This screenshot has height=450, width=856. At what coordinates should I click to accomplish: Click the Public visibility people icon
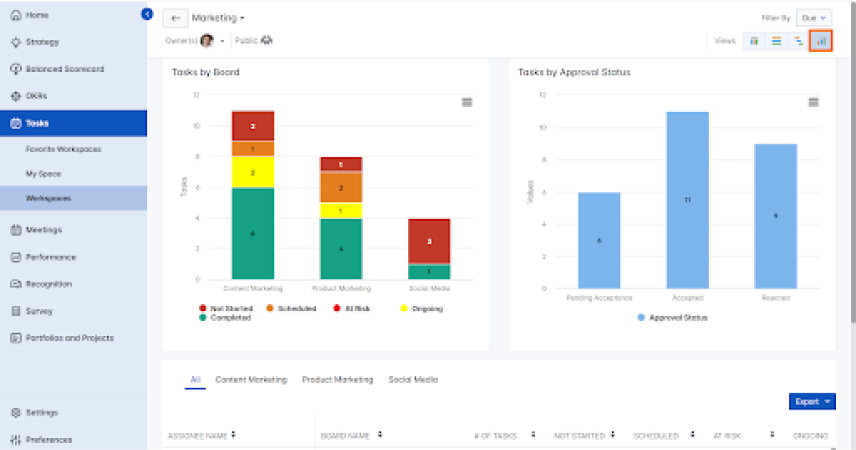coord(267,40)
